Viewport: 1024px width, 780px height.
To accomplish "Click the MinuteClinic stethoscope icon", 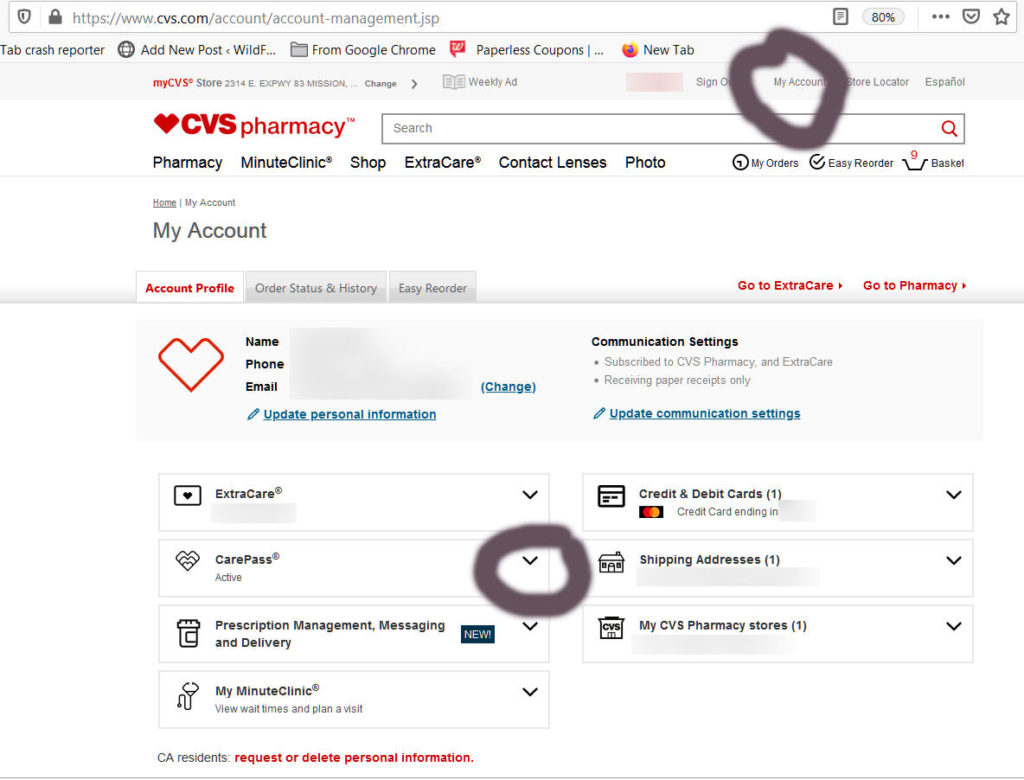I will click(187, 696).
